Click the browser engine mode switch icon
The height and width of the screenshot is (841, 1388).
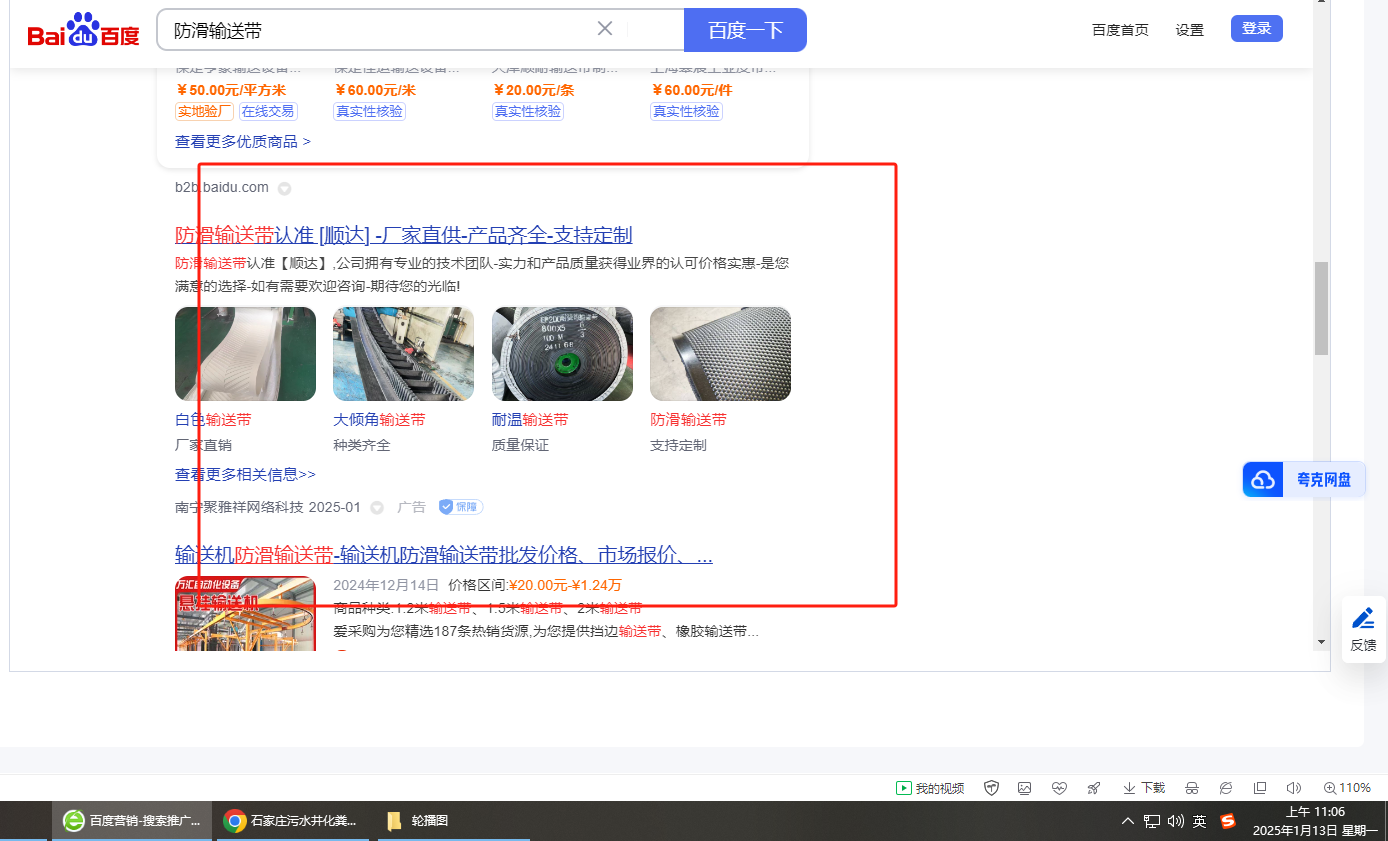tap(1226, 788)
